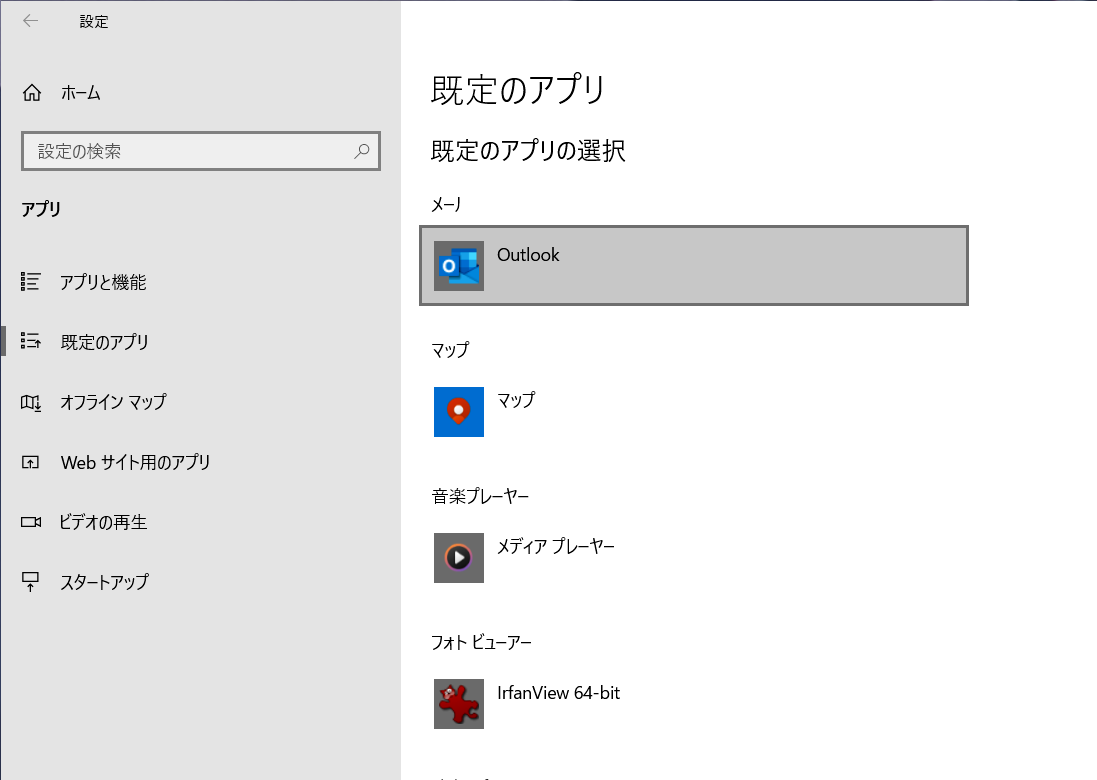Click the Home house icon

(x=32, y=93)
